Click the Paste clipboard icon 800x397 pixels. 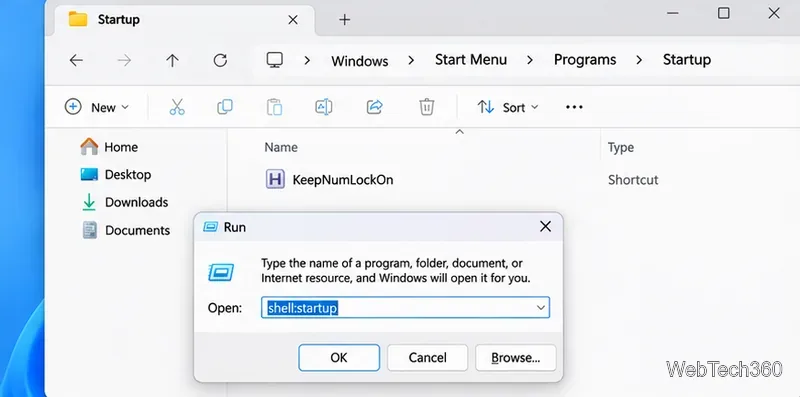pyautogui.click(x=274, y=107)
